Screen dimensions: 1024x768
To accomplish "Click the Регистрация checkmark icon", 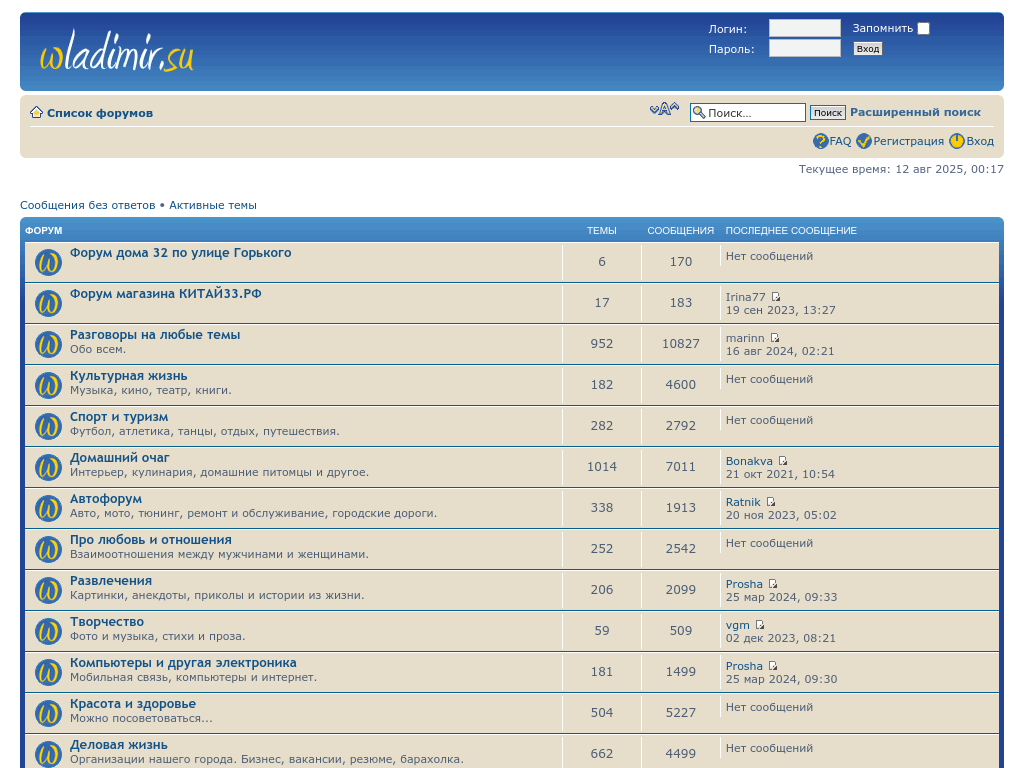I will [x=864, y=141].
